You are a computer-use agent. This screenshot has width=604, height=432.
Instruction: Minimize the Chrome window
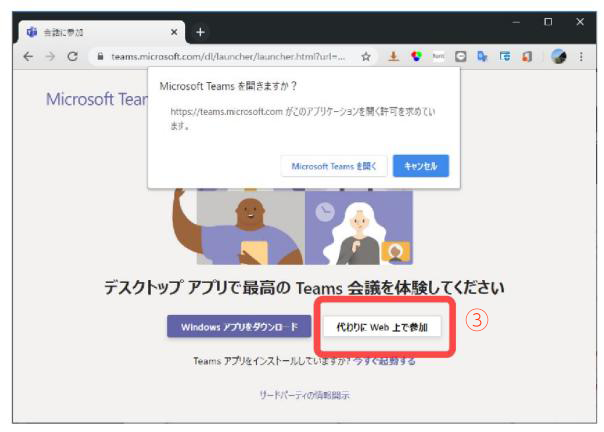tap(517, 22)
